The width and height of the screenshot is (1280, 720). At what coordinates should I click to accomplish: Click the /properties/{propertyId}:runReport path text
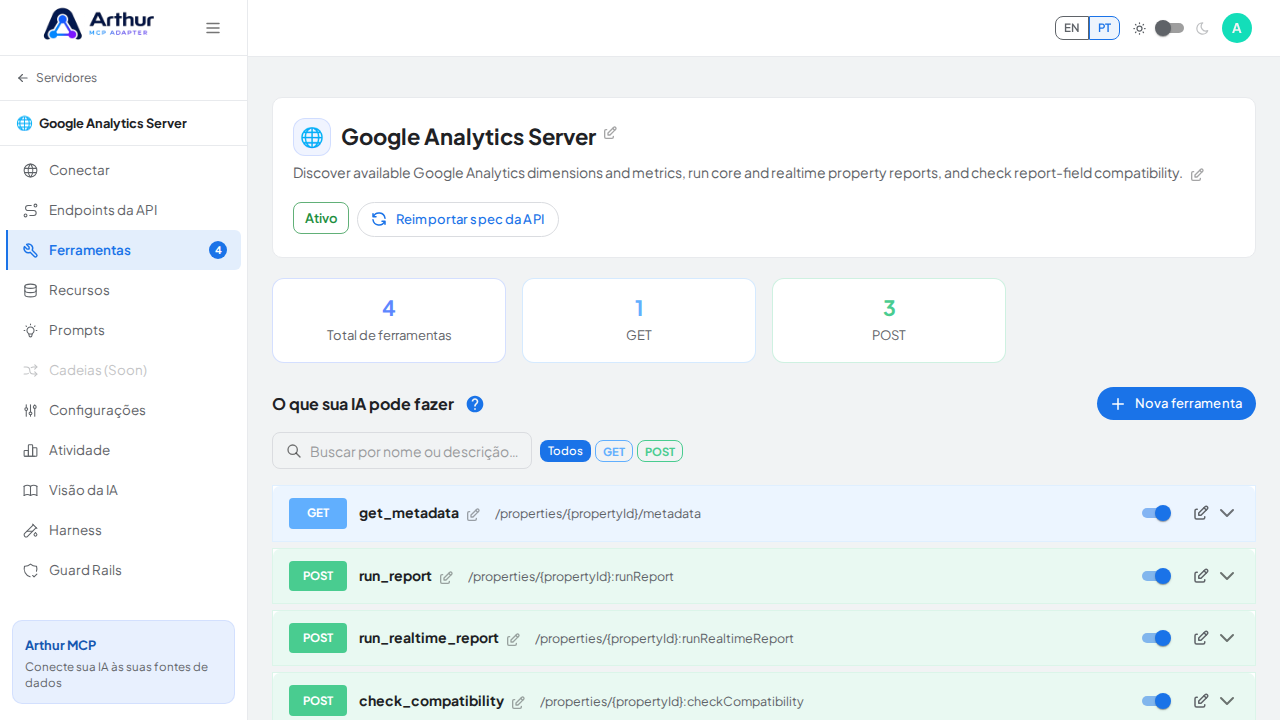point(571,577)
